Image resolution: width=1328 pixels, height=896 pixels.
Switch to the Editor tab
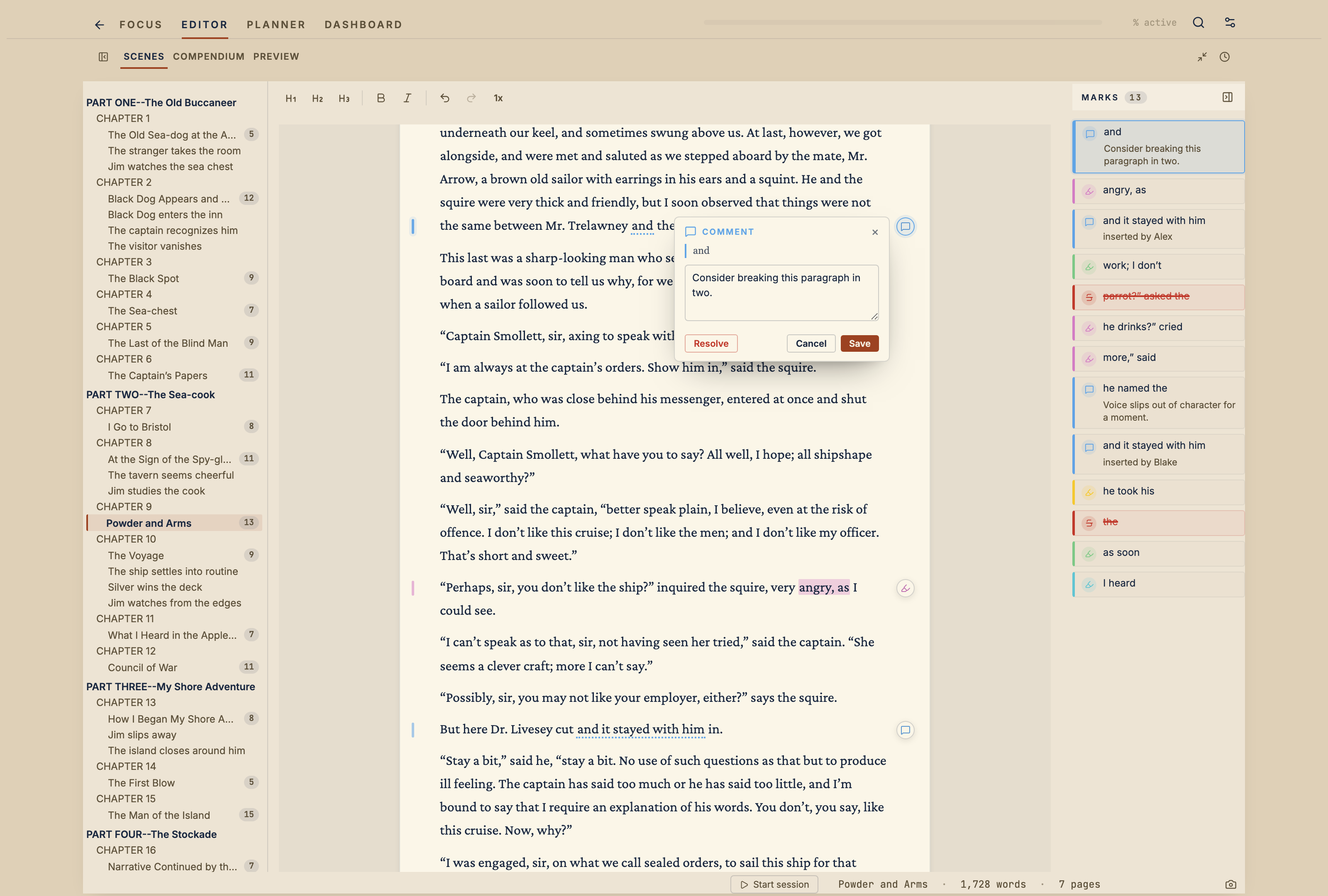pos(205,24)
